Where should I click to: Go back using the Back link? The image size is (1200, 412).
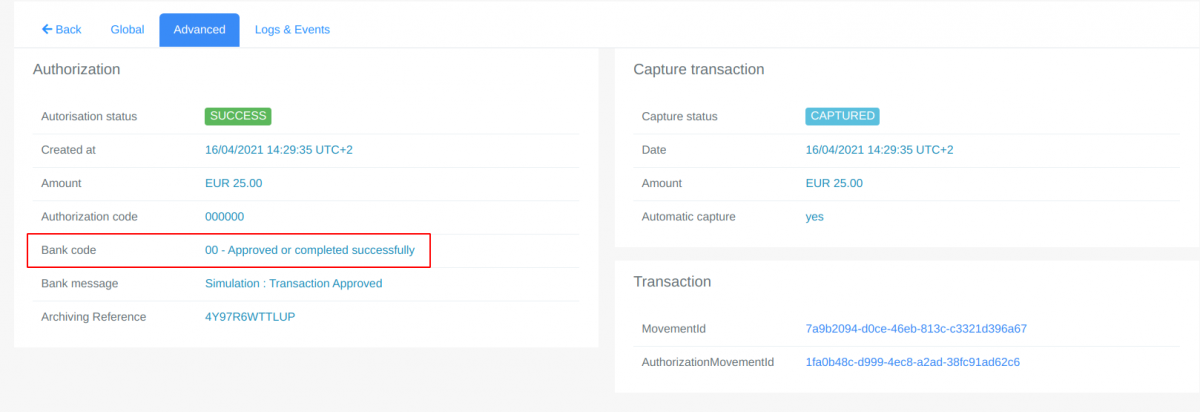tap(61, 30)
